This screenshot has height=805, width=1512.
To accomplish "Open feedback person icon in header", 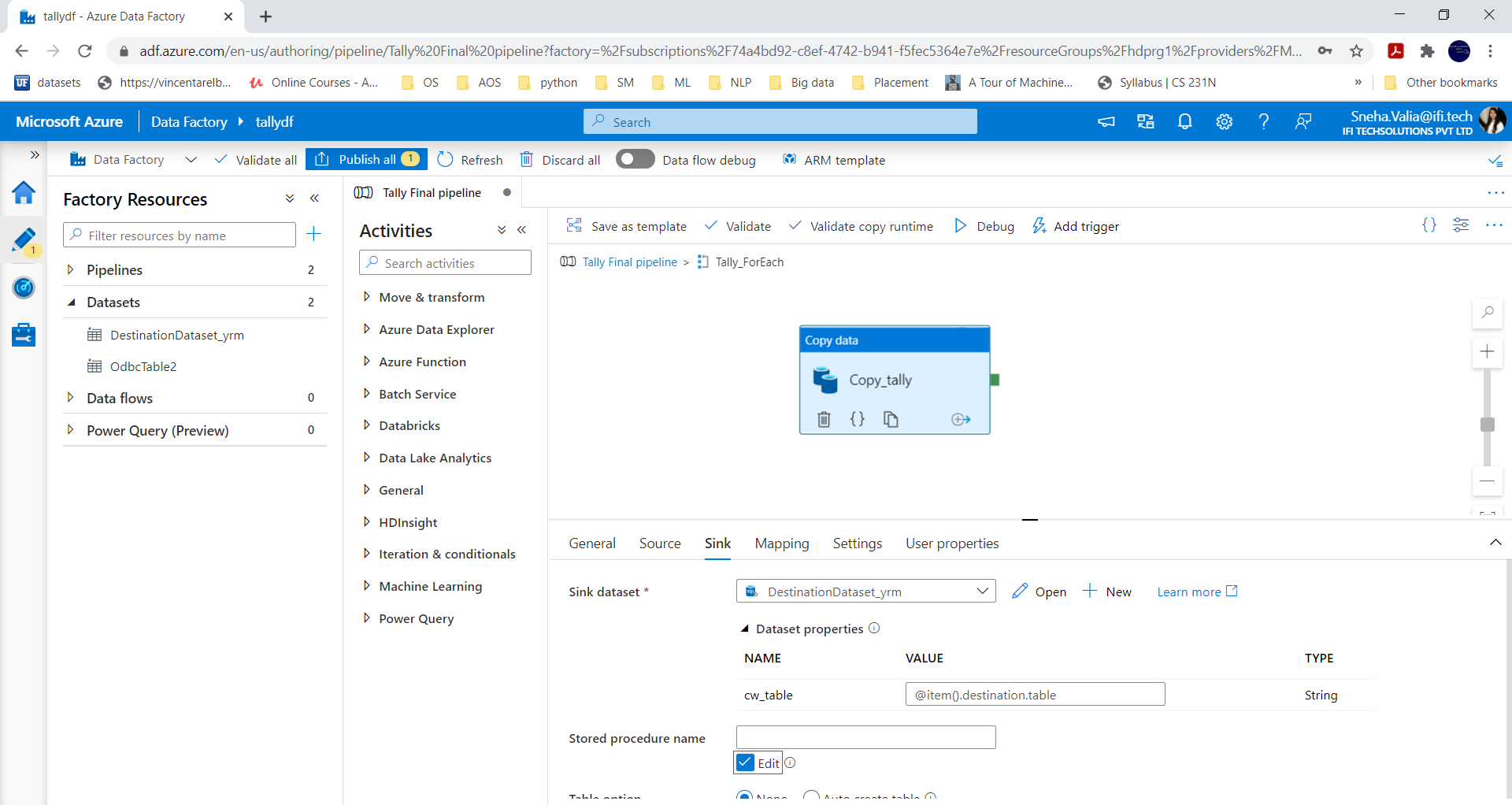I will pos(1303,121).
